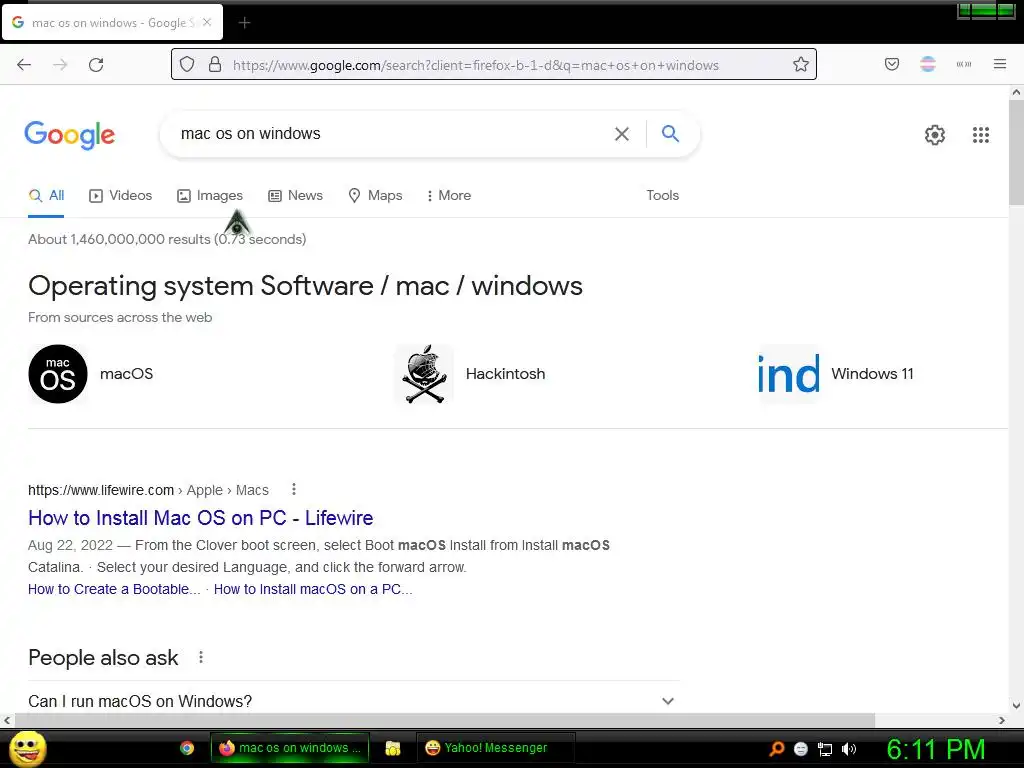View site security padlock info
This screenshot has height=768, width=1024.
click(x=215, y=65)
